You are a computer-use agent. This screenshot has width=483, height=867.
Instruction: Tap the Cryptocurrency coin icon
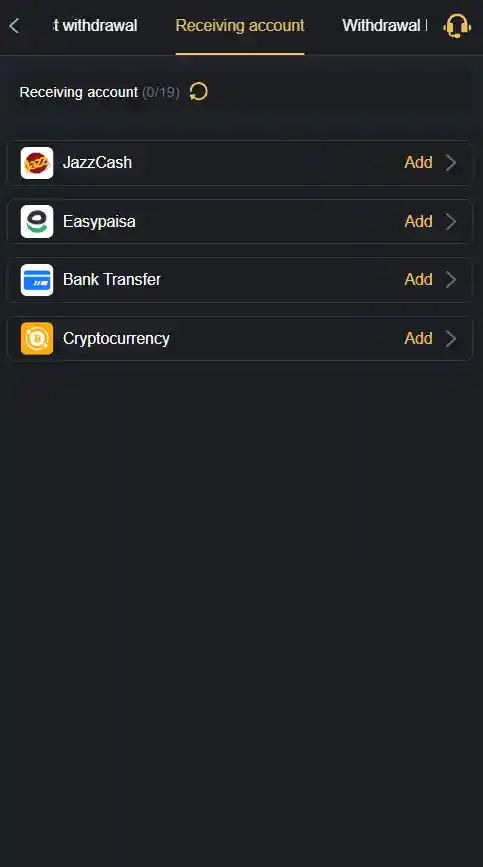(x=37, y=338)
